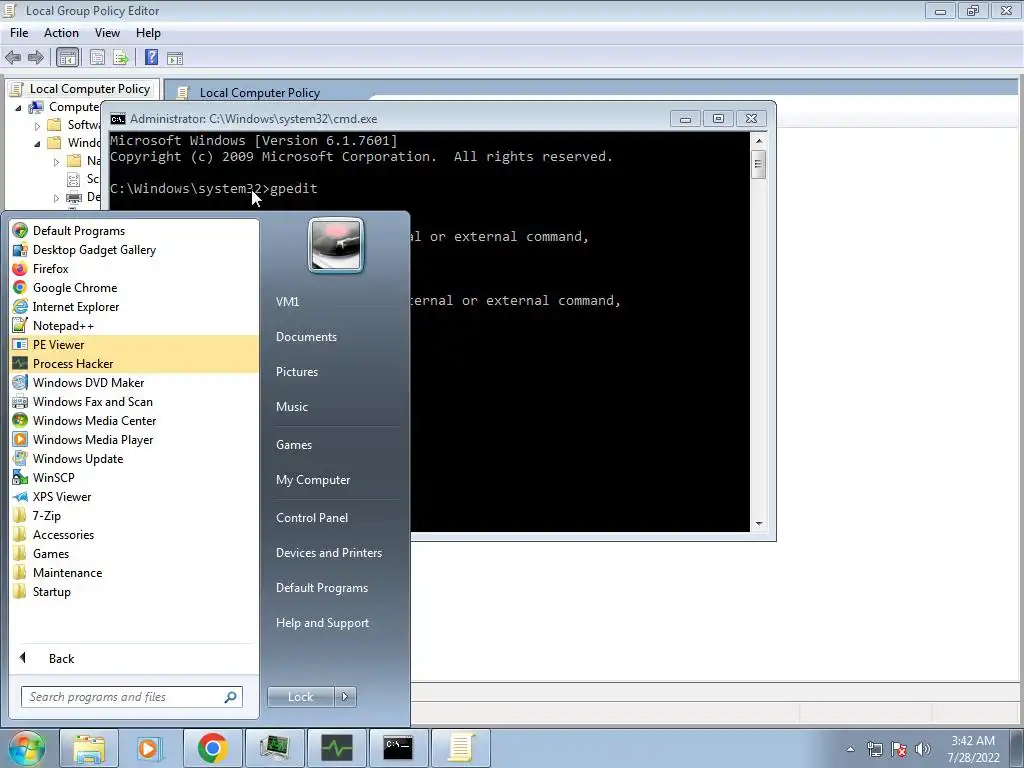
Task: Open the shutdown options arrow next to Lock
Action: (x=345, y=697)
